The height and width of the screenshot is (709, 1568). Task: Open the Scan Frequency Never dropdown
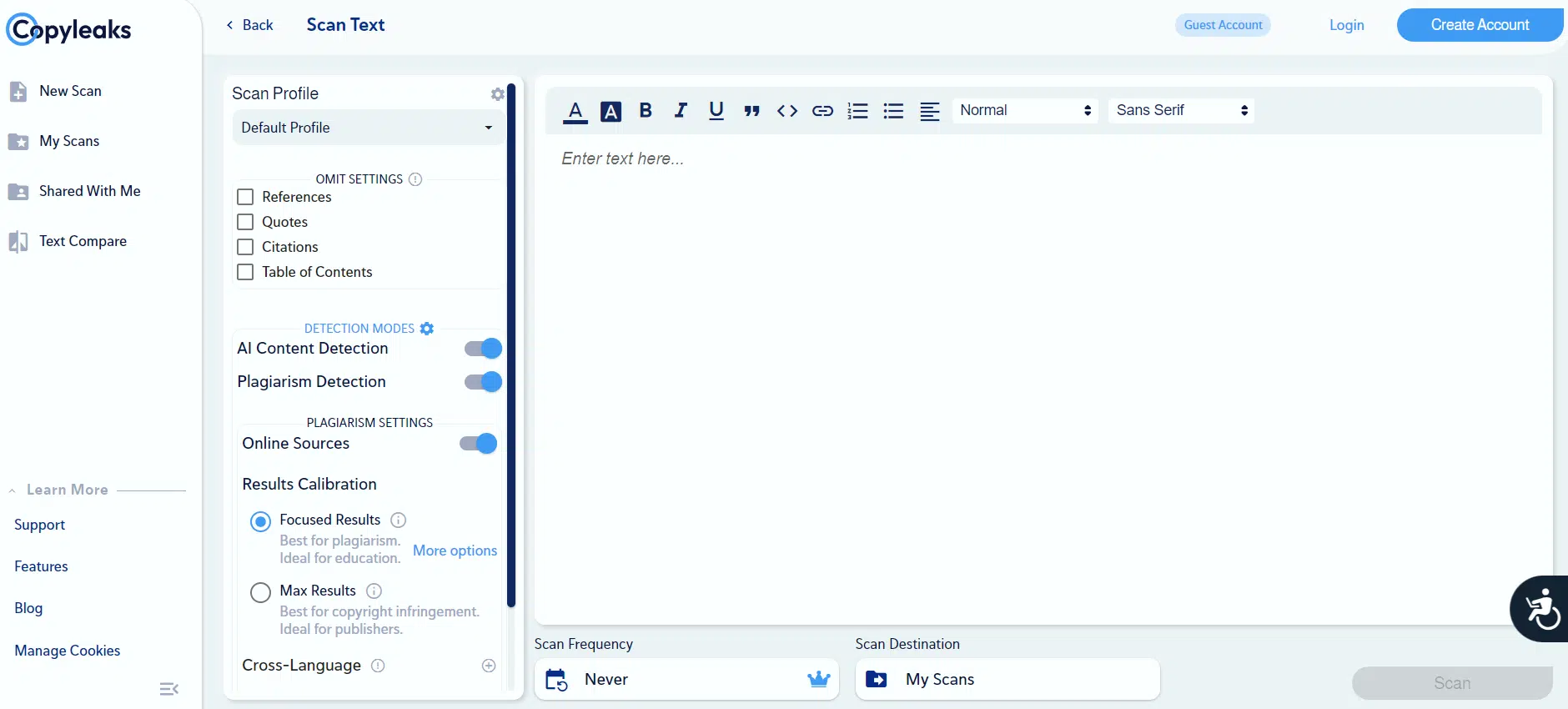[x=686, y=679]
